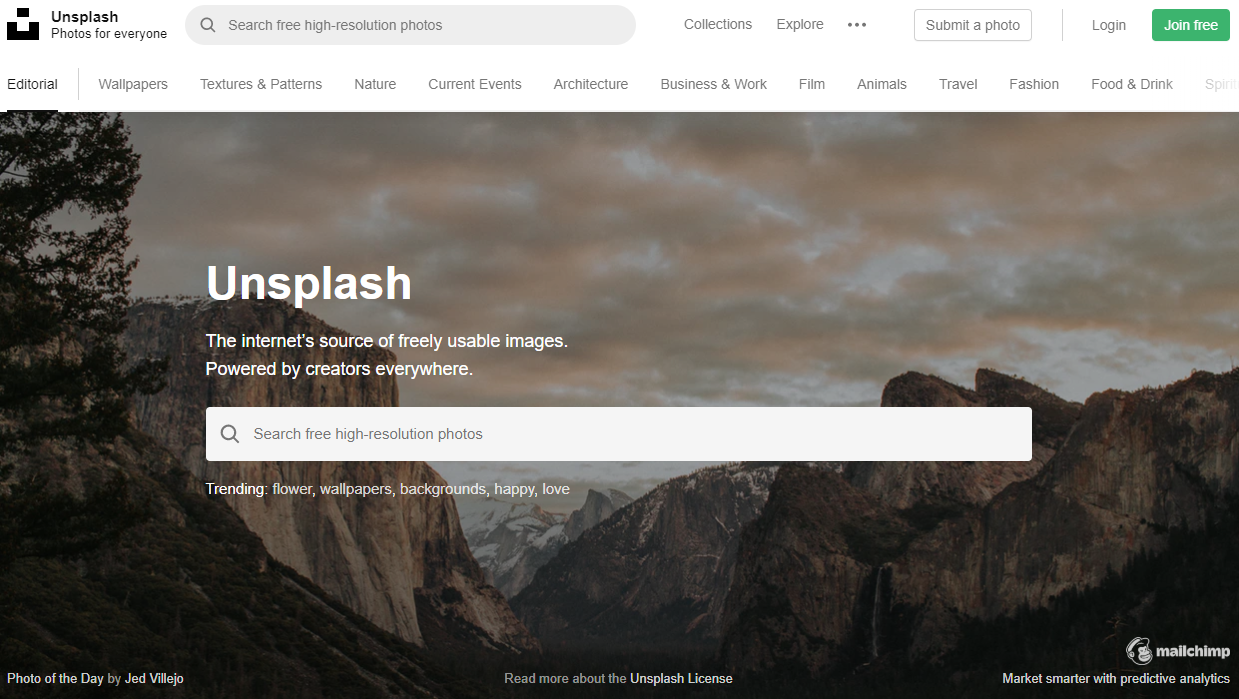This screenshot has height=699, width=1239.
Task: Open the Photo of the Day link
Action: (55, 678)
